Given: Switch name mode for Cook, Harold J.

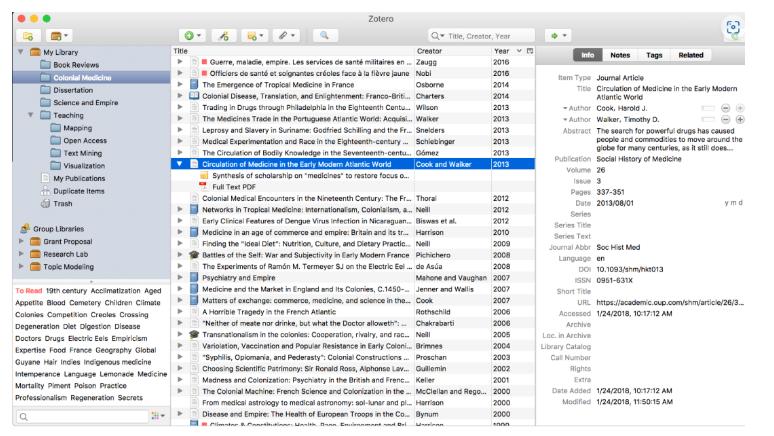Looking at the screenshot, I should point(708,108).
